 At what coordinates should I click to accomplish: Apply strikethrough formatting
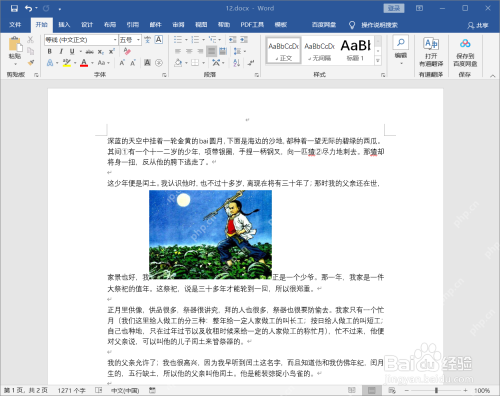(x=89, y=52)
